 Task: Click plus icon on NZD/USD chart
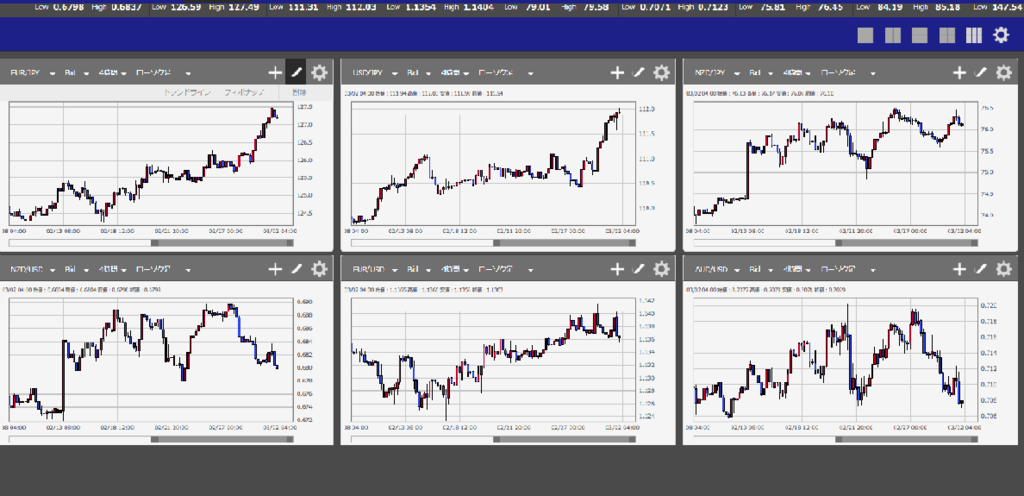275,269
